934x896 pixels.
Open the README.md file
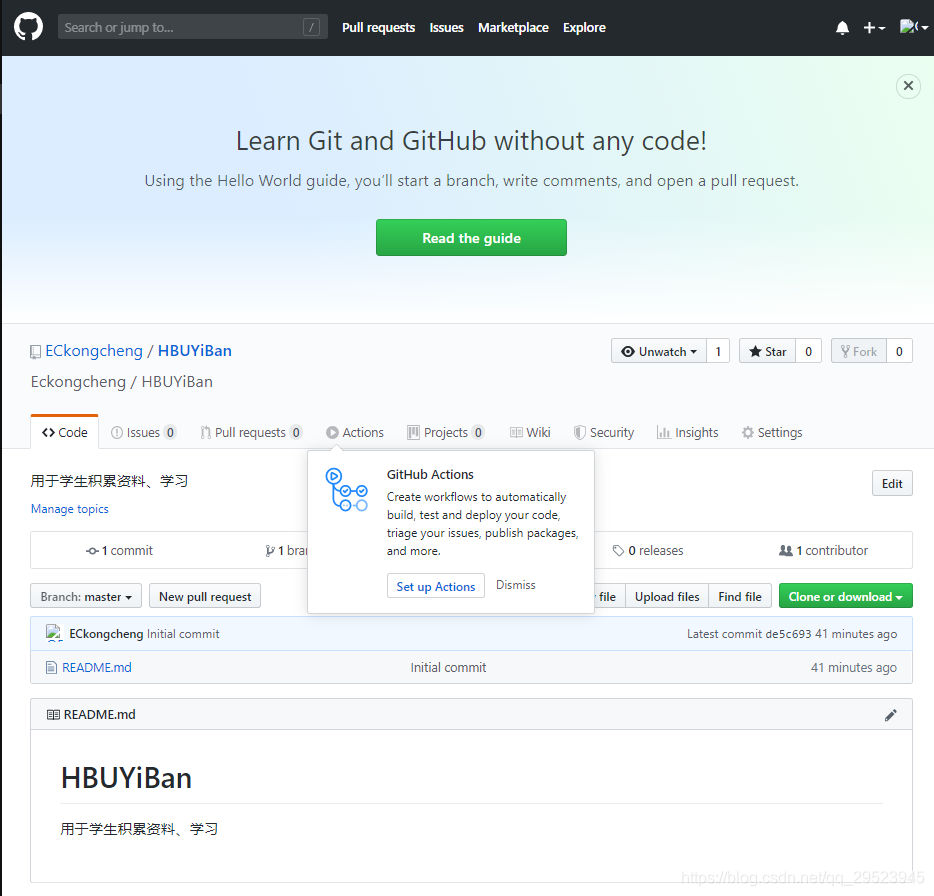click(x=96, y=667)
